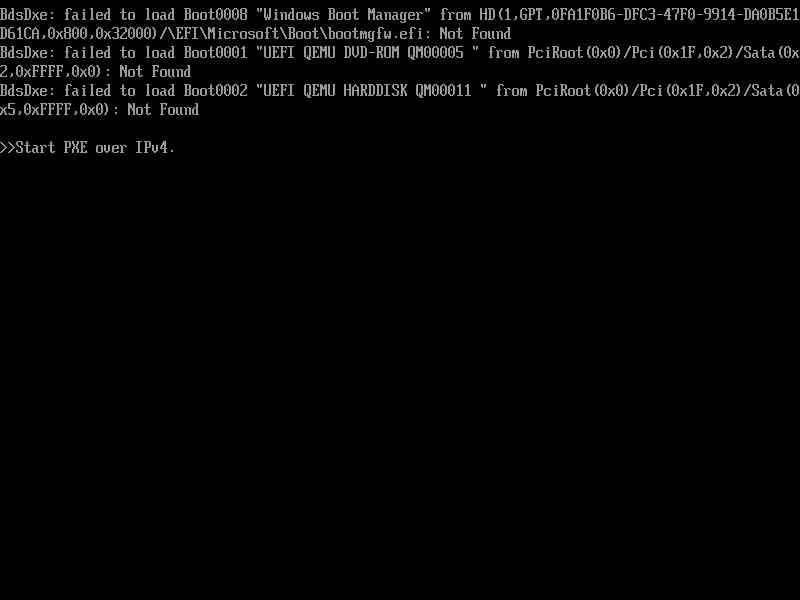The width and height of the screenshot is (800, 600).
Task: Click 'Not Found' after 2,0xFFFF,0x0)
Action: (155, 71)
